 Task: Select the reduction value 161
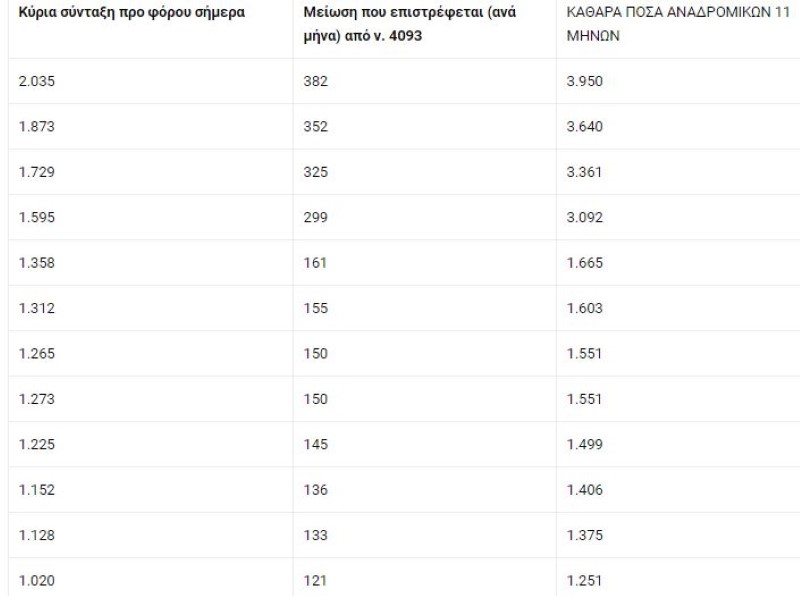315,263
